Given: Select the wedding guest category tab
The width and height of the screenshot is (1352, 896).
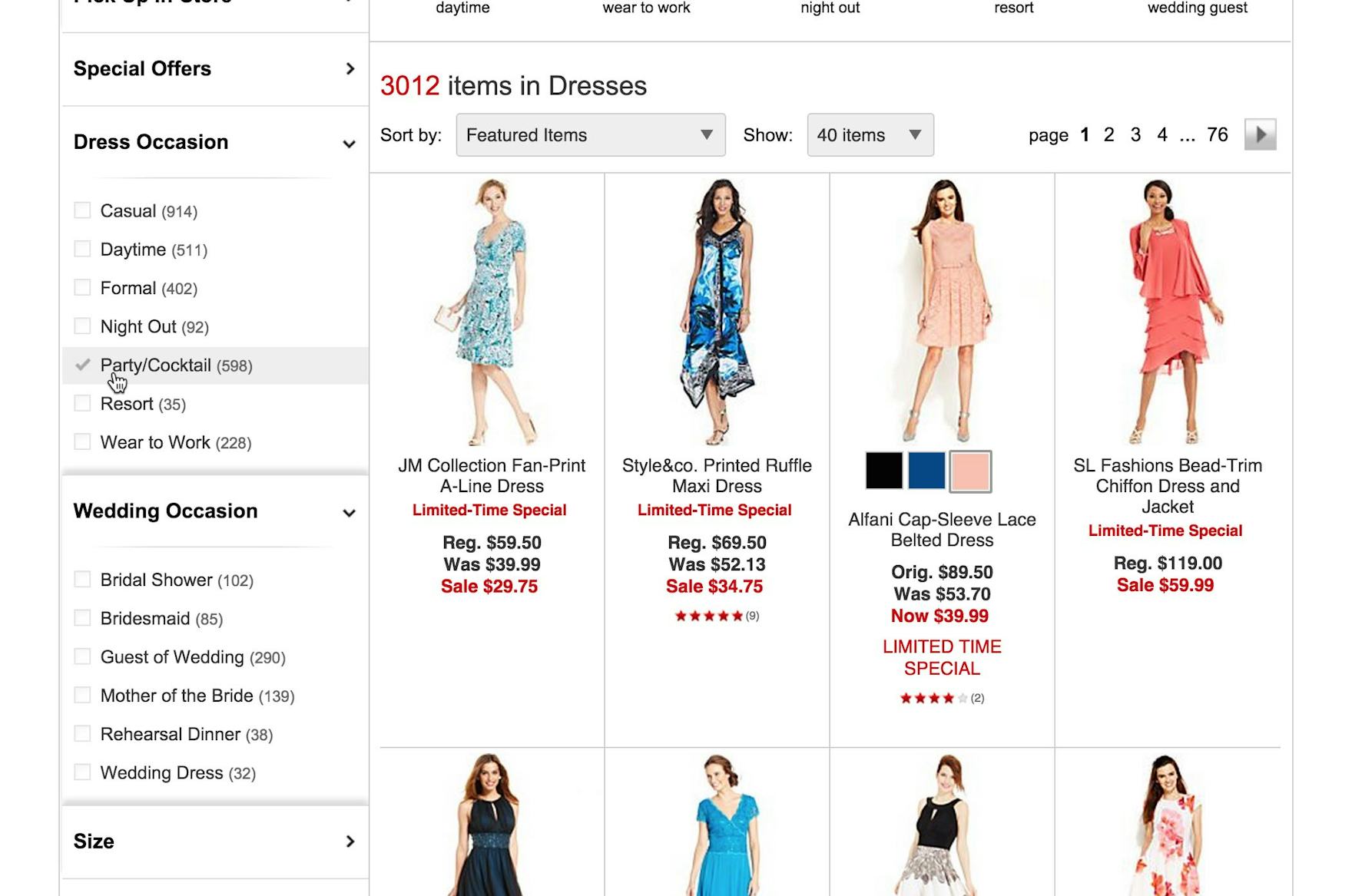Looking at the screenshot, I should 1197,8.
